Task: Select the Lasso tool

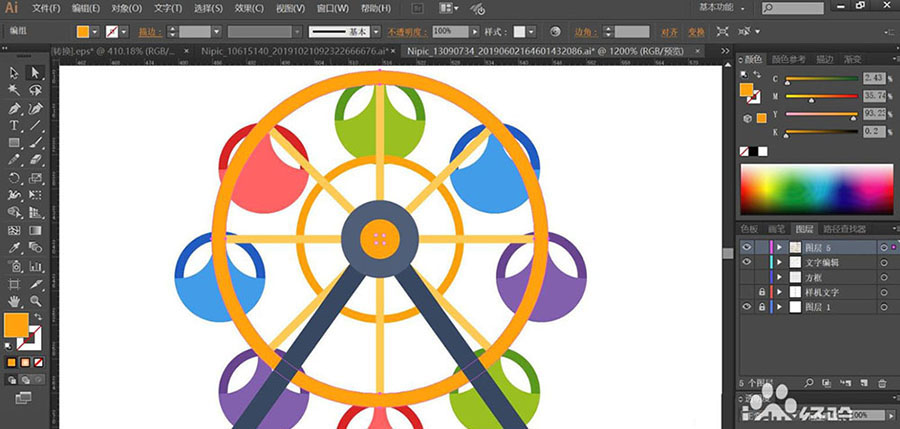Action: [x=36, y=90]
